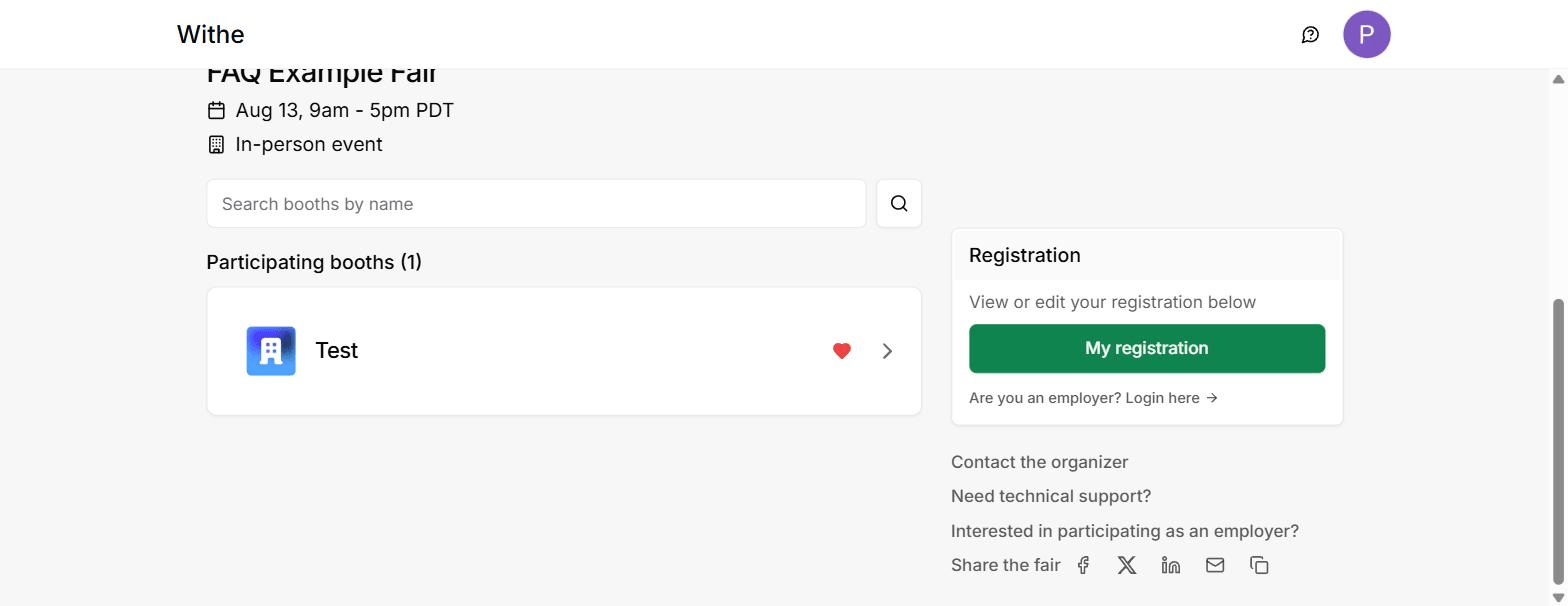Click the page scrollbar up arrow
Screen dimensions: 1568x606
coord(1557,79)
